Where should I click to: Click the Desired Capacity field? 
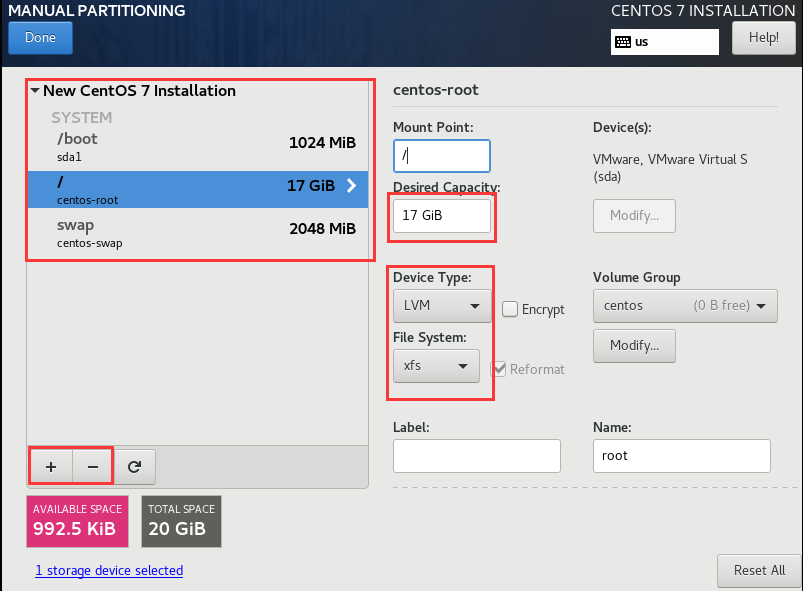point(442,216)
